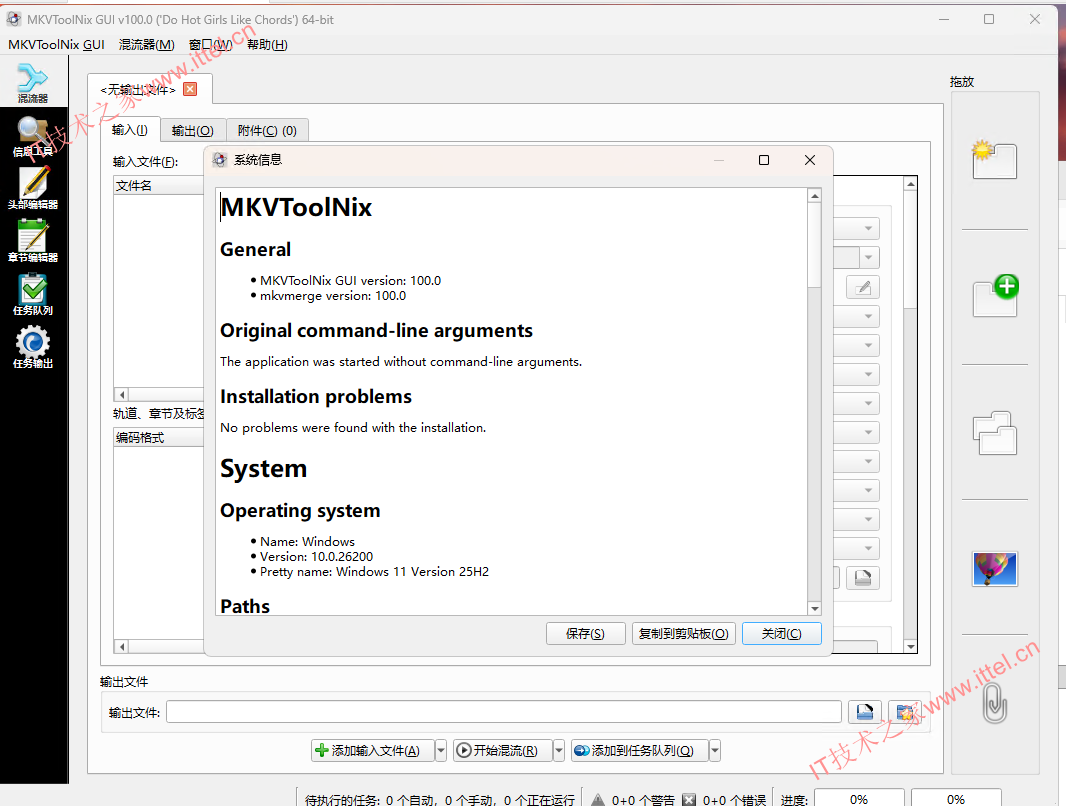
Task: Click the new-source-files sun folder drop icon
Action: (994, 160)
